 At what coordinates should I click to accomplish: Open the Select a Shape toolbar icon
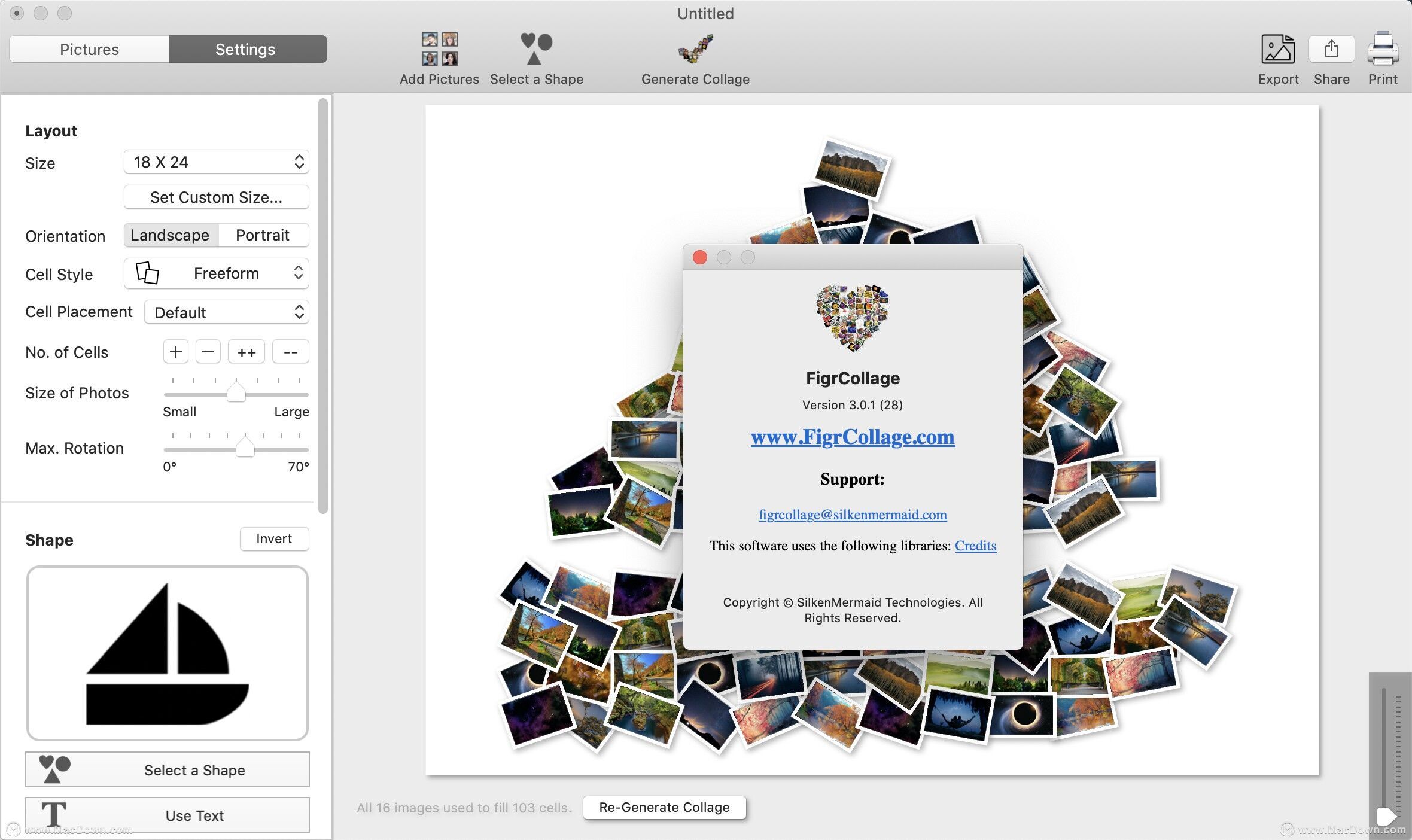click(536, 49)
